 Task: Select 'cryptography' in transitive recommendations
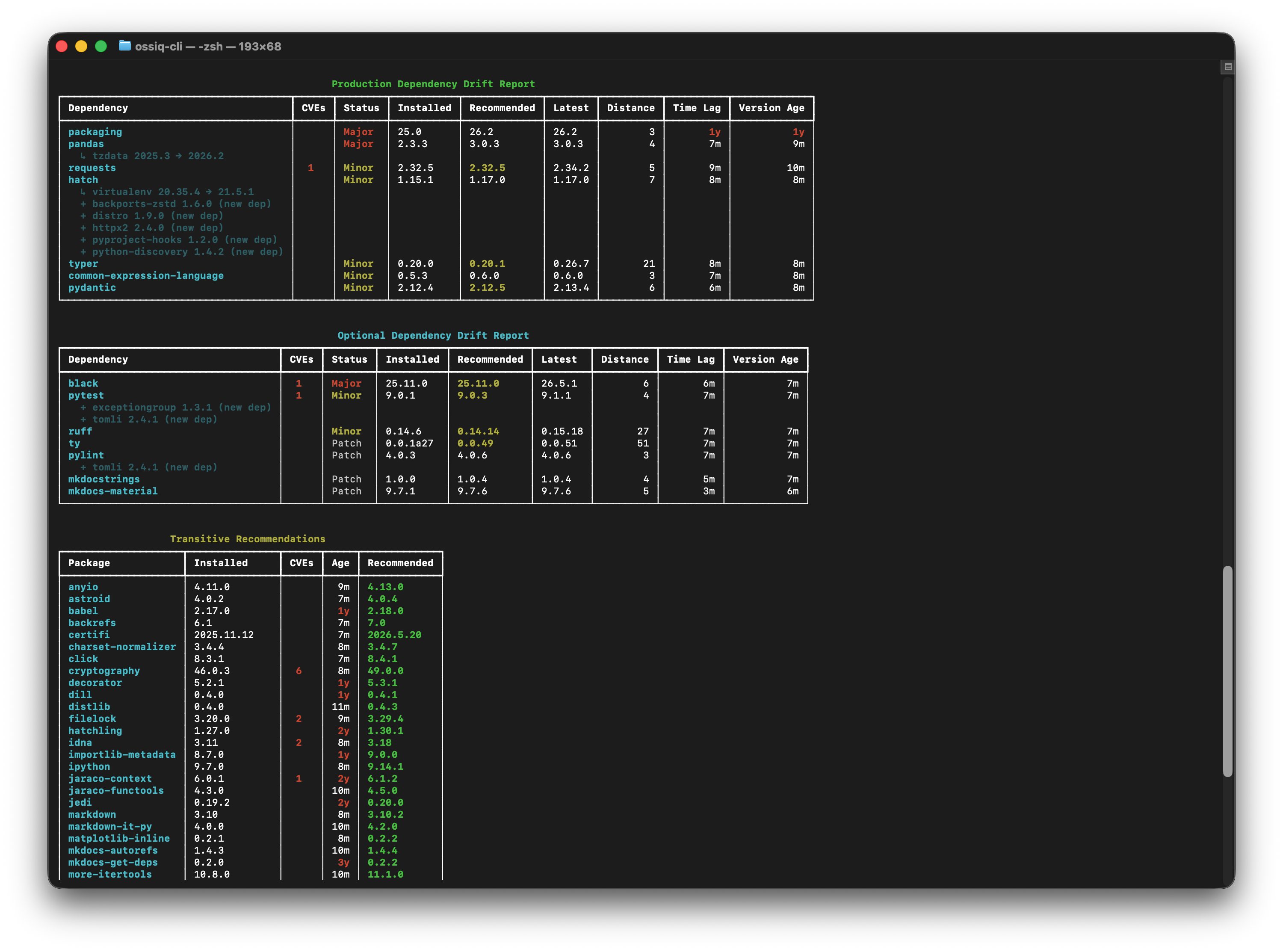[103, 671]
